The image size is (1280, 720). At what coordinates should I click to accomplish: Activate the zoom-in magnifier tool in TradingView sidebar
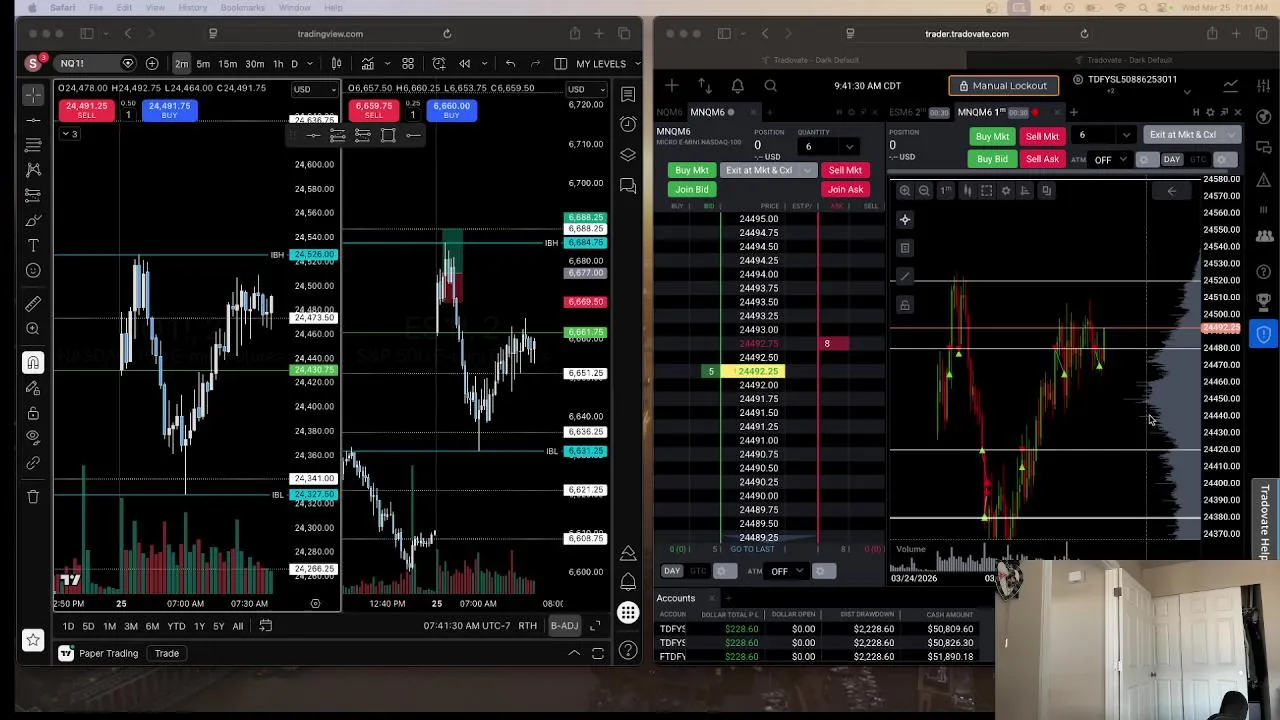33,328
